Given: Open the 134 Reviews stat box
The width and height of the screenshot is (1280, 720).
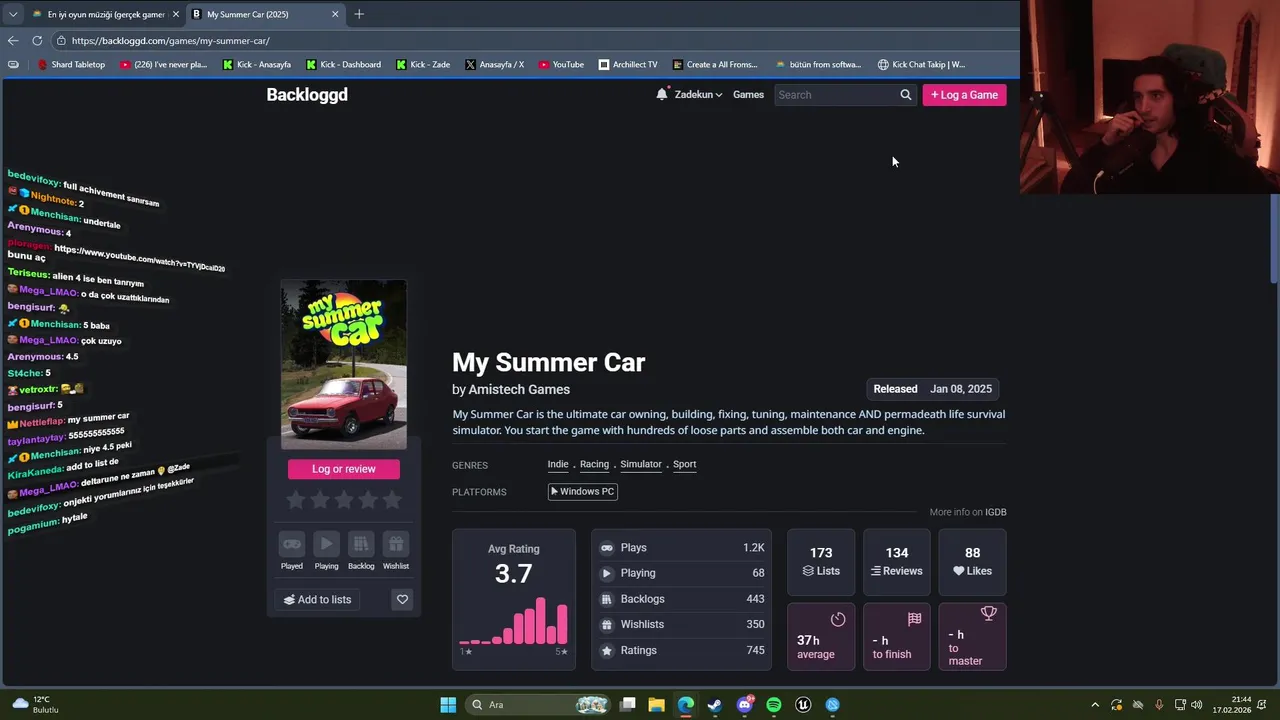Looking at the screenshot, I should pyautogui.click(x=897, y=562).
